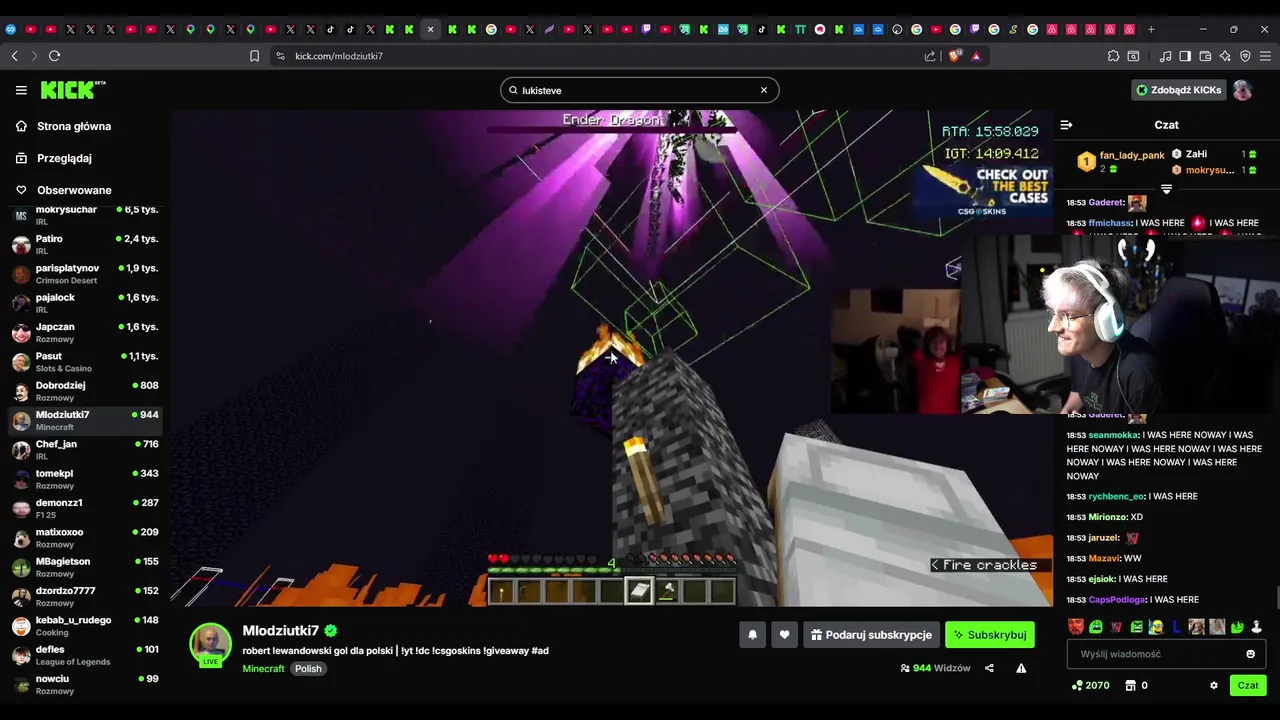
Task: Open the emoji picker in chat input
Action: tap(1250, 654)
